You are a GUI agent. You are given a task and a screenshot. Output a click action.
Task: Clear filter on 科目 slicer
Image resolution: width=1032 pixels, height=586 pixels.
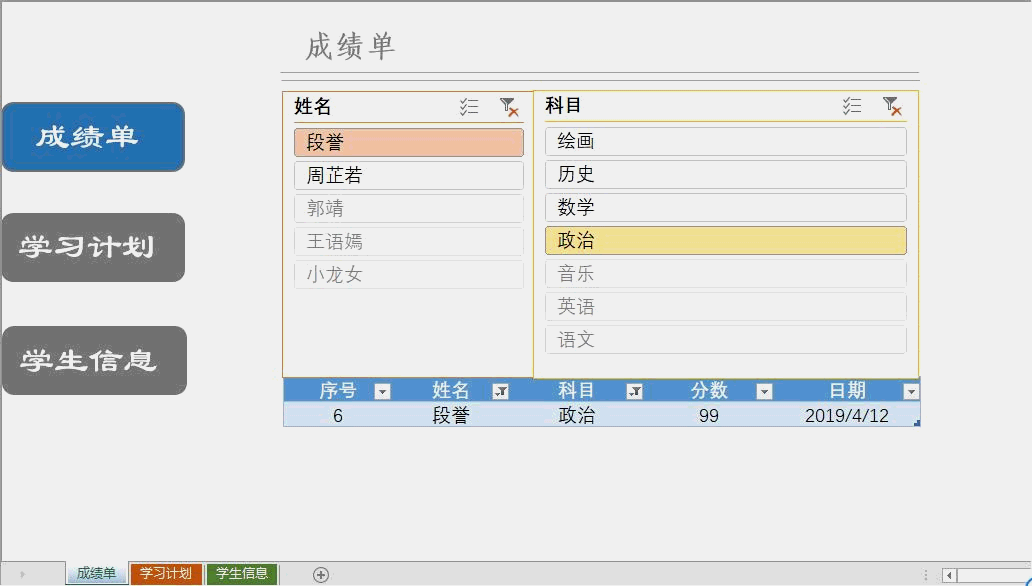pos(892,105)
